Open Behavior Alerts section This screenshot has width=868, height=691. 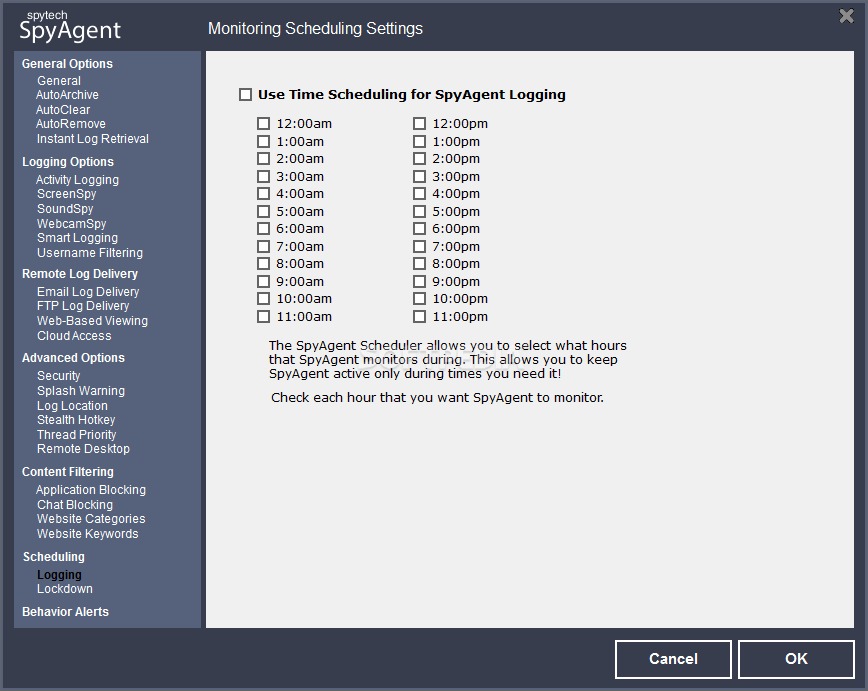point(65,612)
